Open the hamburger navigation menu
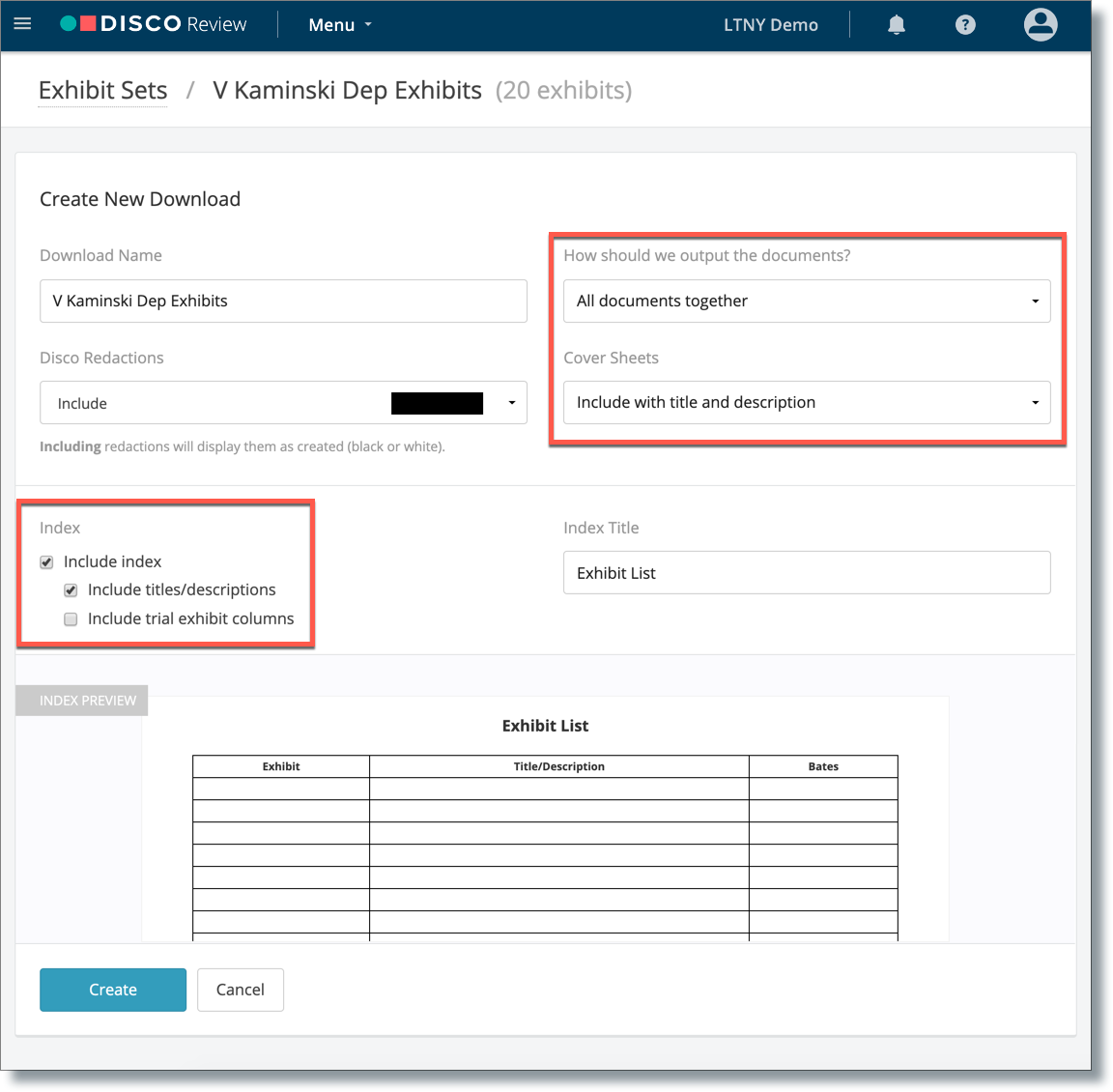 (x=23, y=24)
